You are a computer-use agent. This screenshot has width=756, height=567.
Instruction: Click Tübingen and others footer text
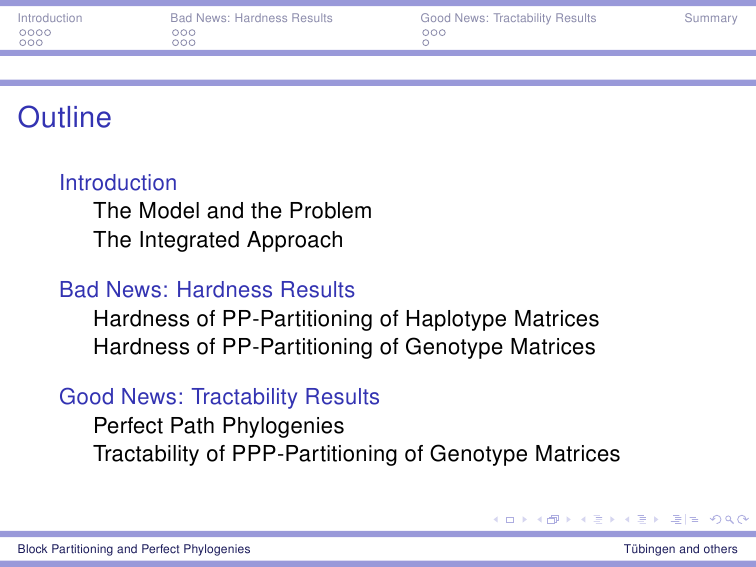pyautogui.click(x=680, y=549)
